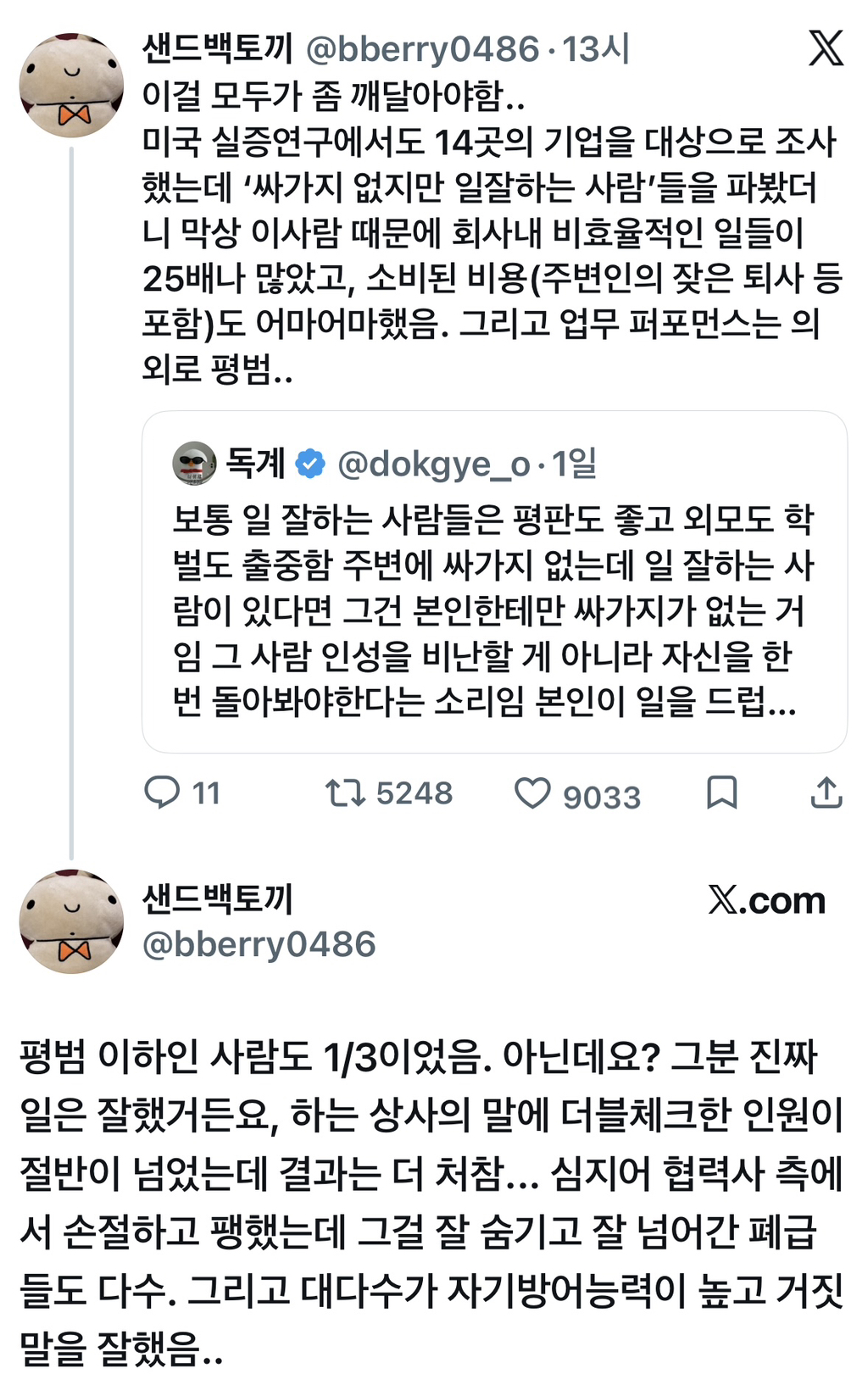Open the 샌드백토끼 display name in second post
Viewport: 868px width, 1374px height.
[217, 898]
